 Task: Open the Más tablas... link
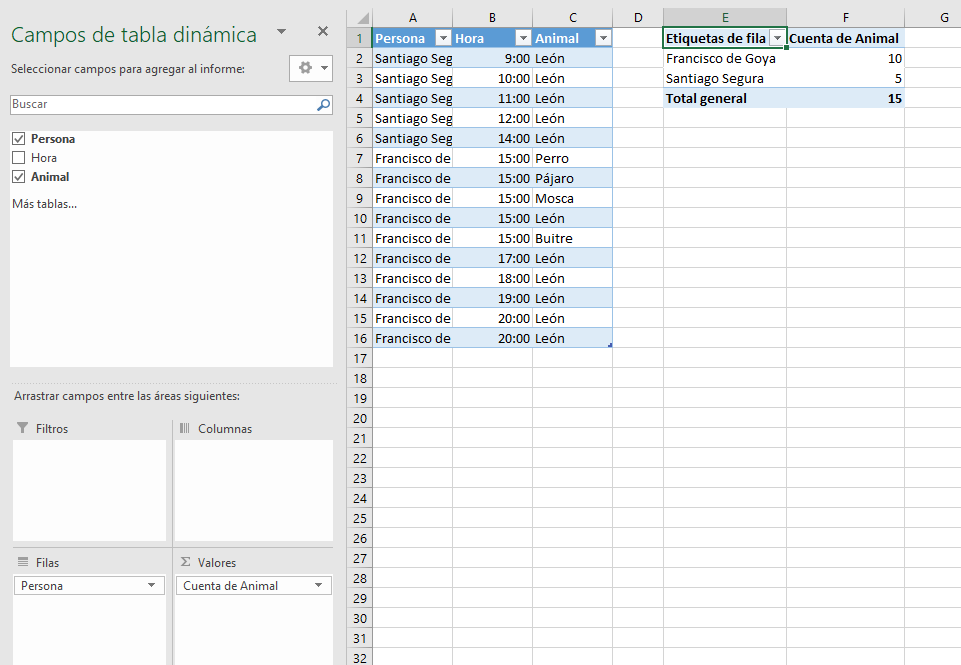44,204
